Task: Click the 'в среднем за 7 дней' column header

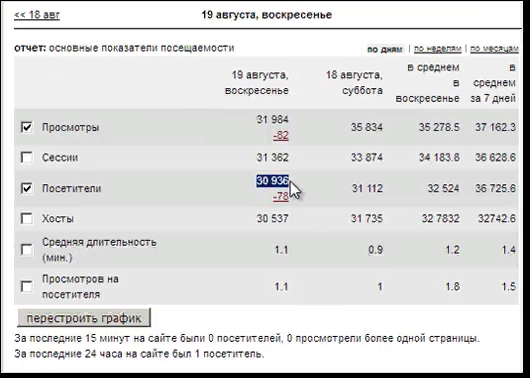Action: [x=493, y=83]
